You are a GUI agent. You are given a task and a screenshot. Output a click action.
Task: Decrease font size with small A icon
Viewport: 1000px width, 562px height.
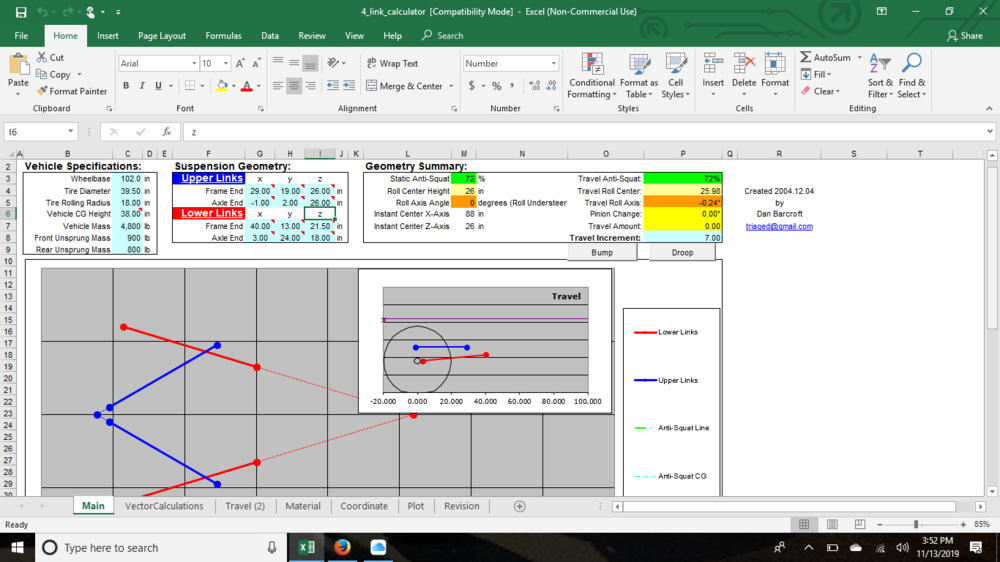(256, 63)
